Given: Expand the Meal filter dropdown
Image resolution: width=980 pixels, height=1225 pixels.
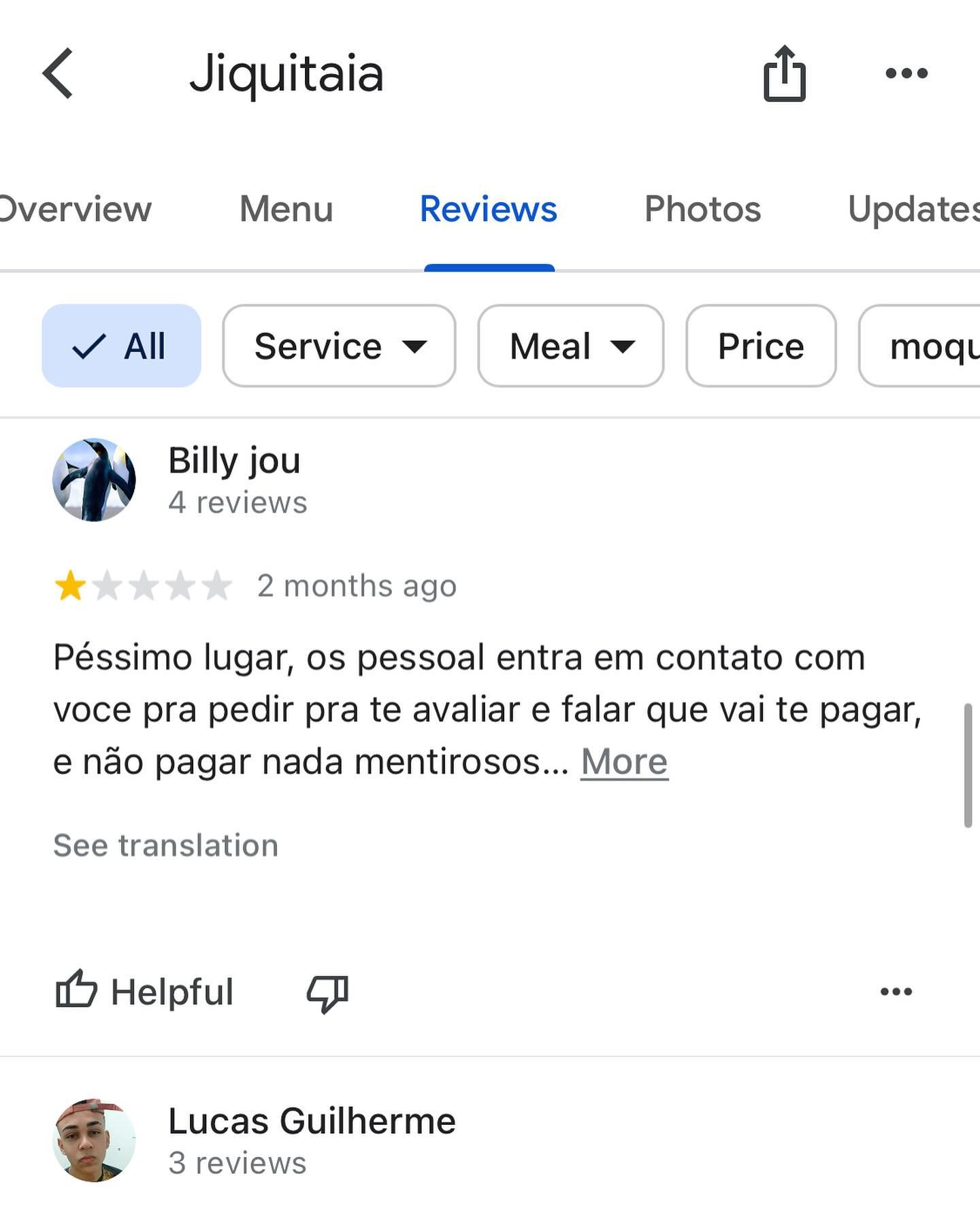Looking at the screenshot, I should tap(570, 346).
